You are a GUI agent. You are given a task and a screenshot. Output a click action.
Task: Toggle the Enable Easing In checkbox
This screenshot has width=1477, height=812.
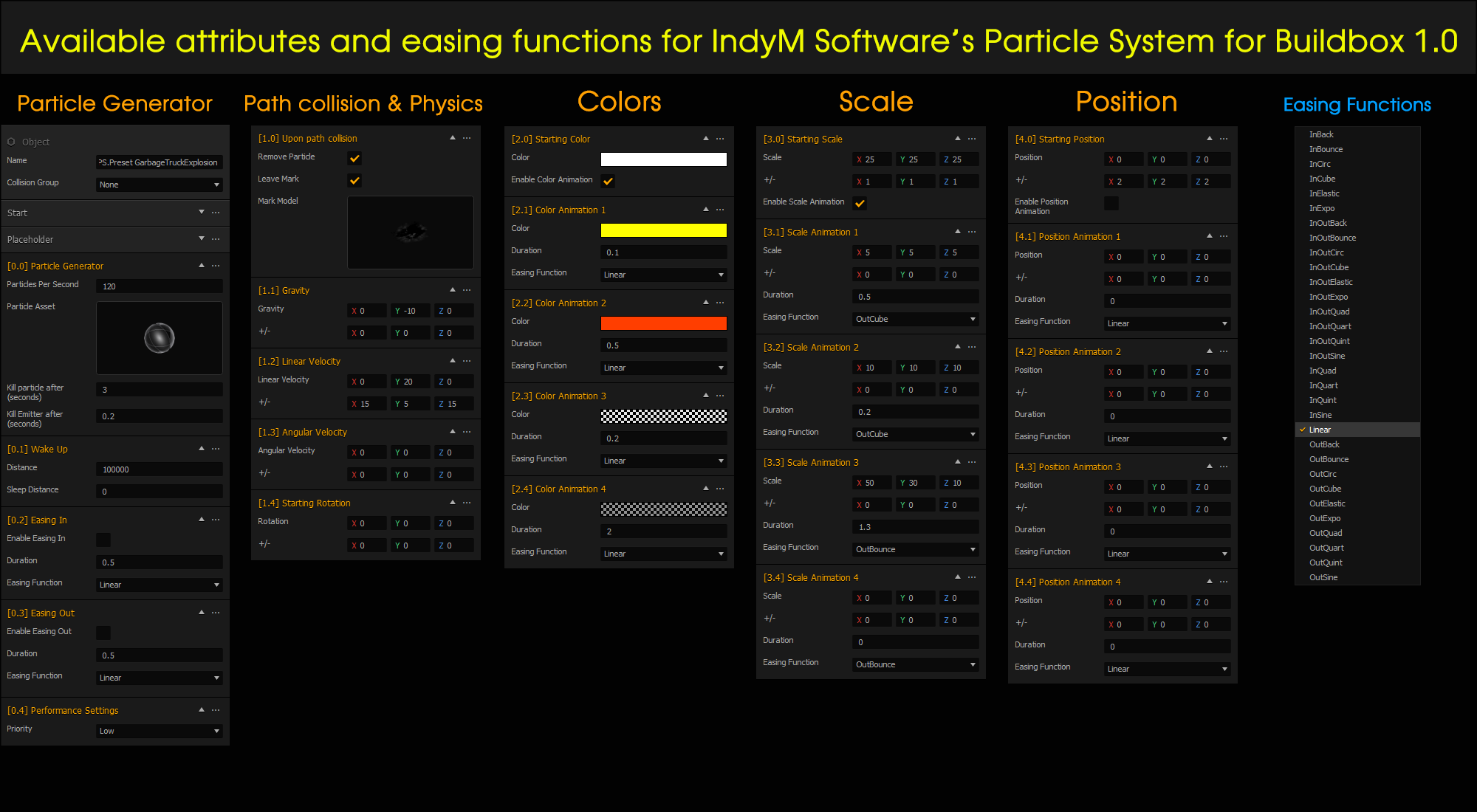[103, 540]
